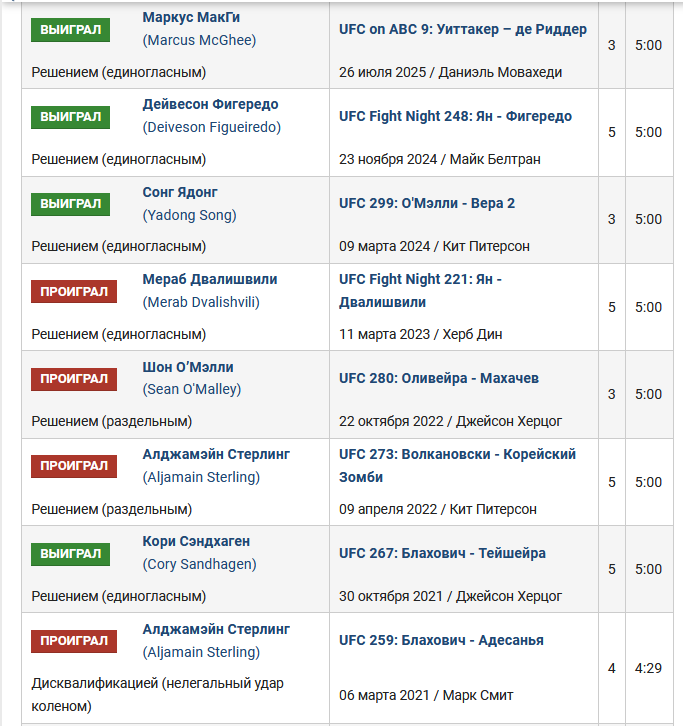
Task: Click the UFC 299: О'Мэлли - Вера 2 link
Action: click(x=427, y=203)
